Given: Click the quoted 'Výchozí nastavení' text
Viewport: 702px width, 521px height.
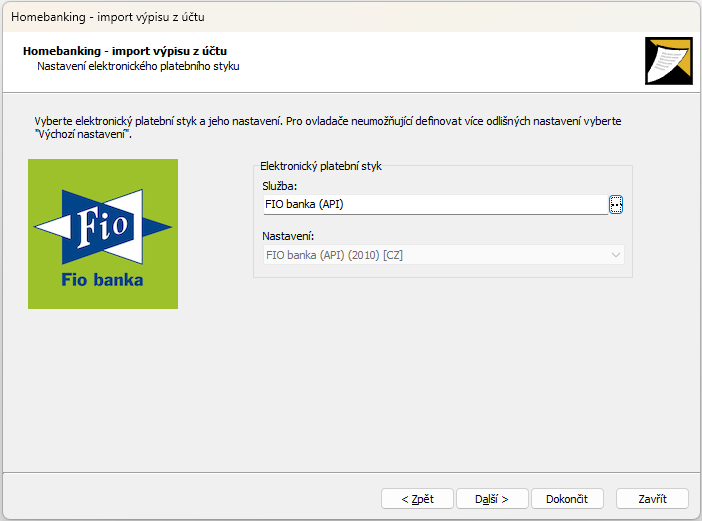Looking at the screenshot, I should click(x=83, y=133).
